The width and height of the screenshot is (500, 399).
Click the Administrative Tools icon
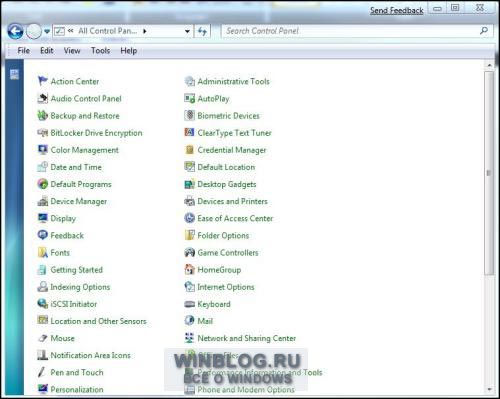[190, 81]
